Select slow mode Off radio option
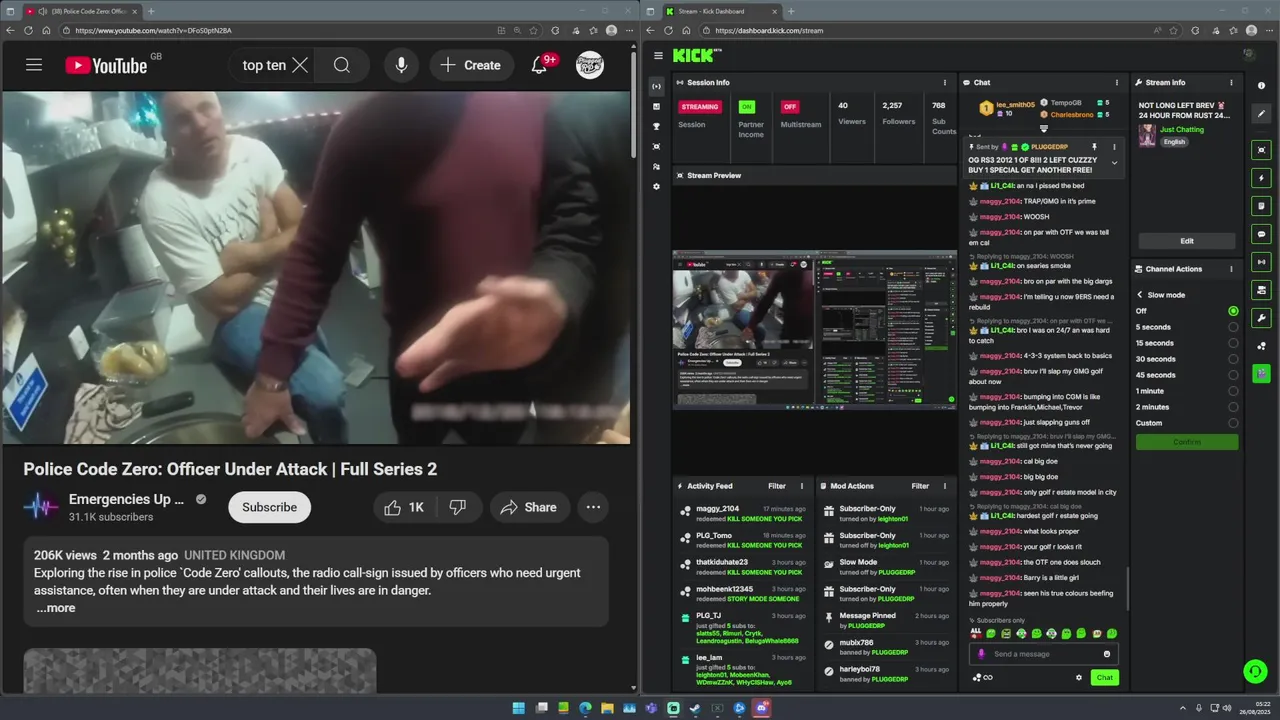The image size is (1280, 720). (x=1233, y=311)
